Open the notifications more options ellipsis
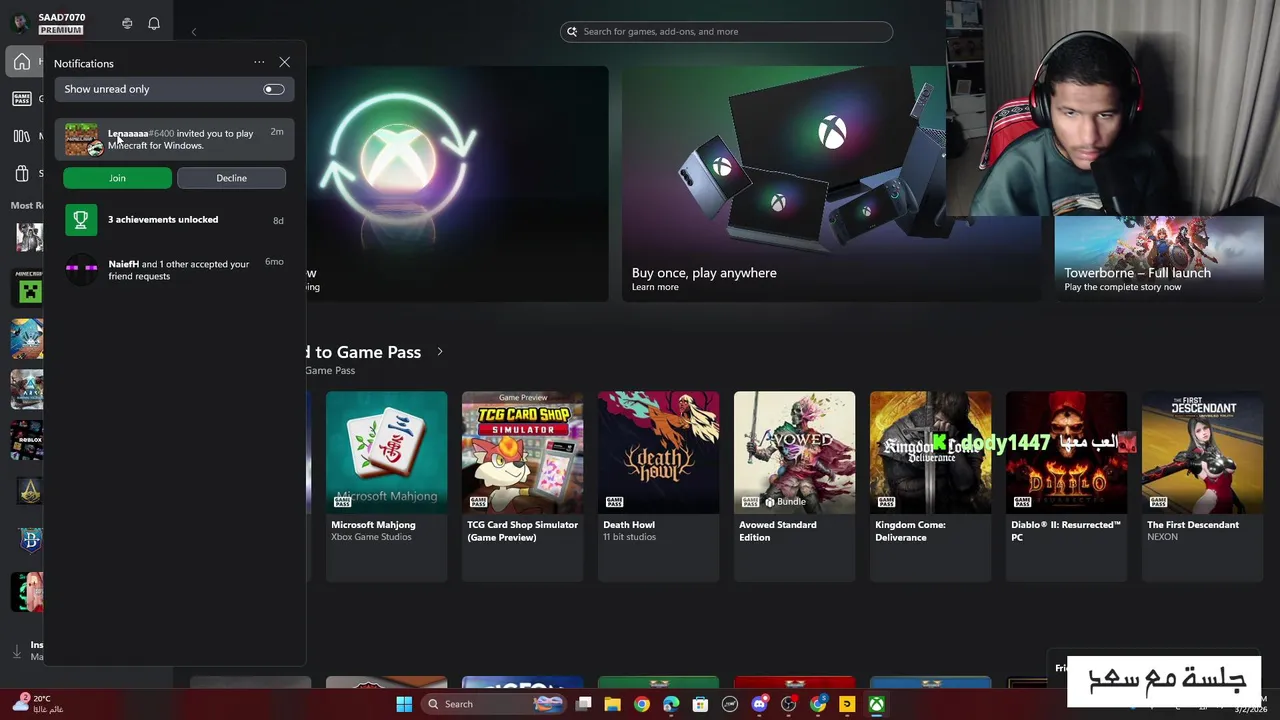 (259, 63)
